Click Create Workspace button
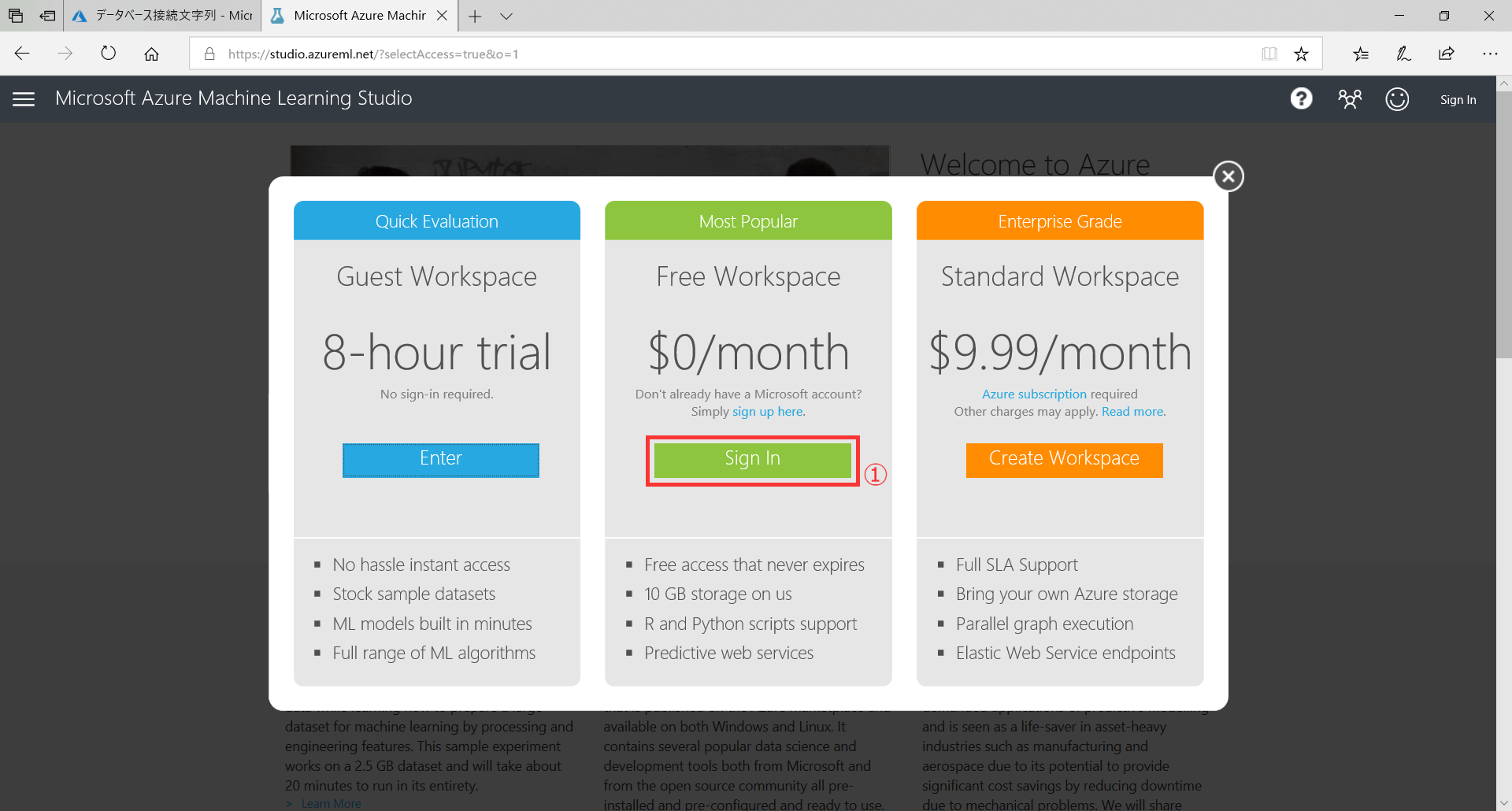 pos(1064,460)
